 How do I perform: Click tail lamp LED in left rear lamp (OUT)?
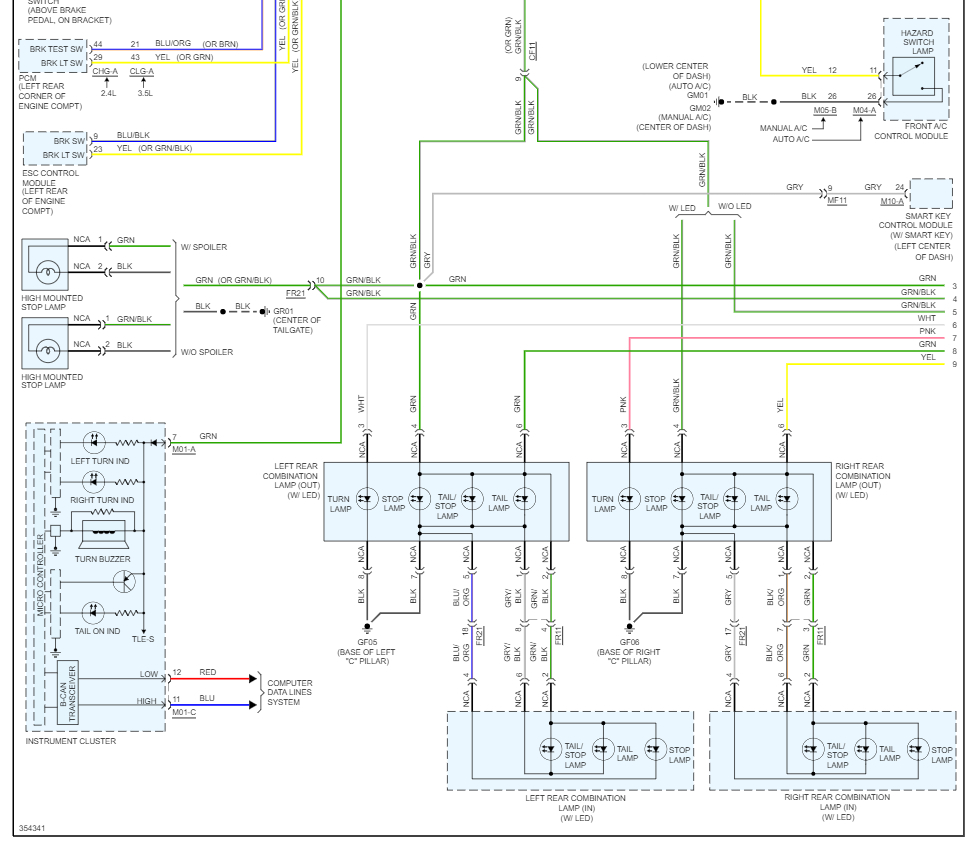[x=525, y=499]
